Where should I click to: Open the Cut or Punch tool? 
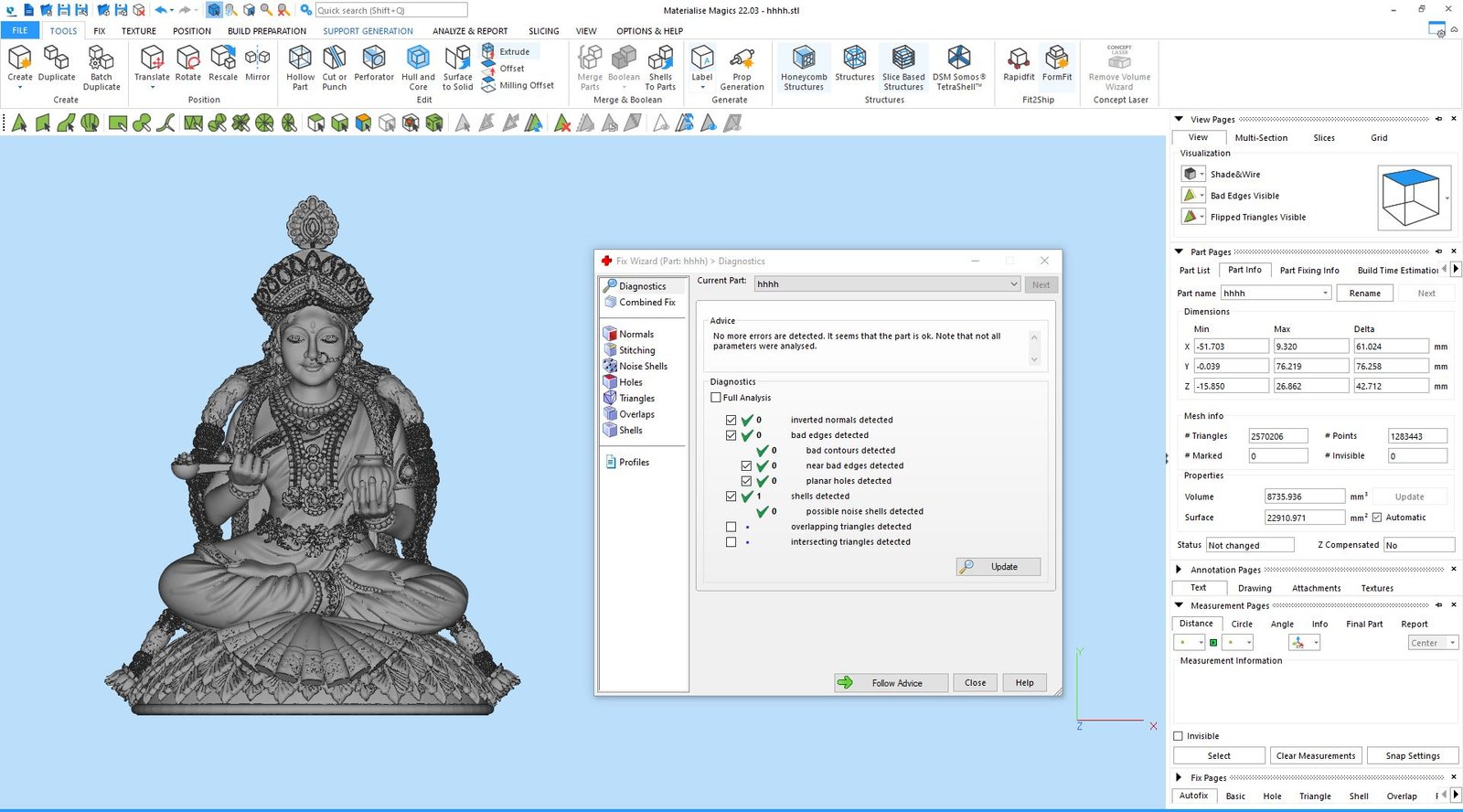point(335,67)
